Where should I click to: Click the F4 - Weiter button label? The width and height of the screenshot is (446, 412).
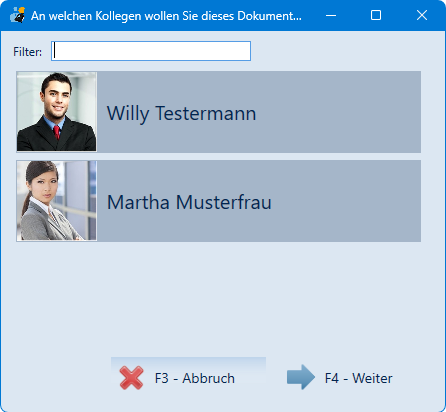click(x=358, y=378)
